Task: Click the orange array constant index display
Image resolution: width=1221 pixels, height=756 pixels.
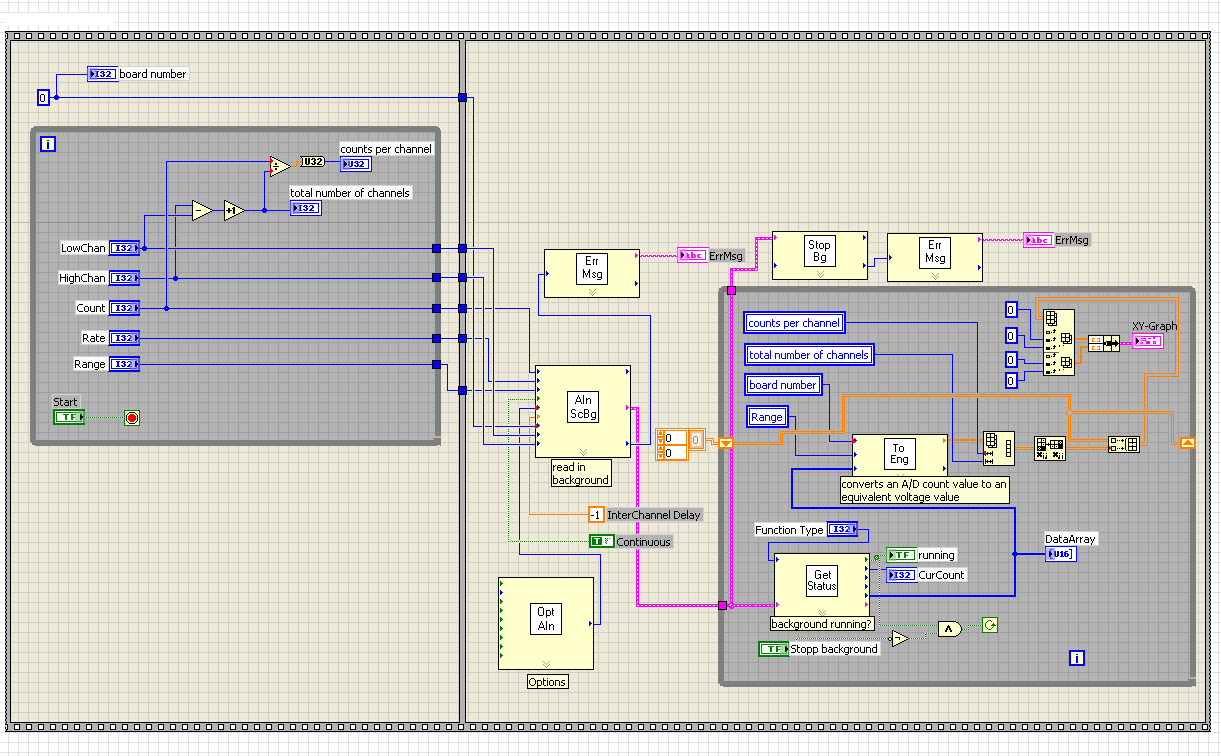Action: [x=672, y=445]
